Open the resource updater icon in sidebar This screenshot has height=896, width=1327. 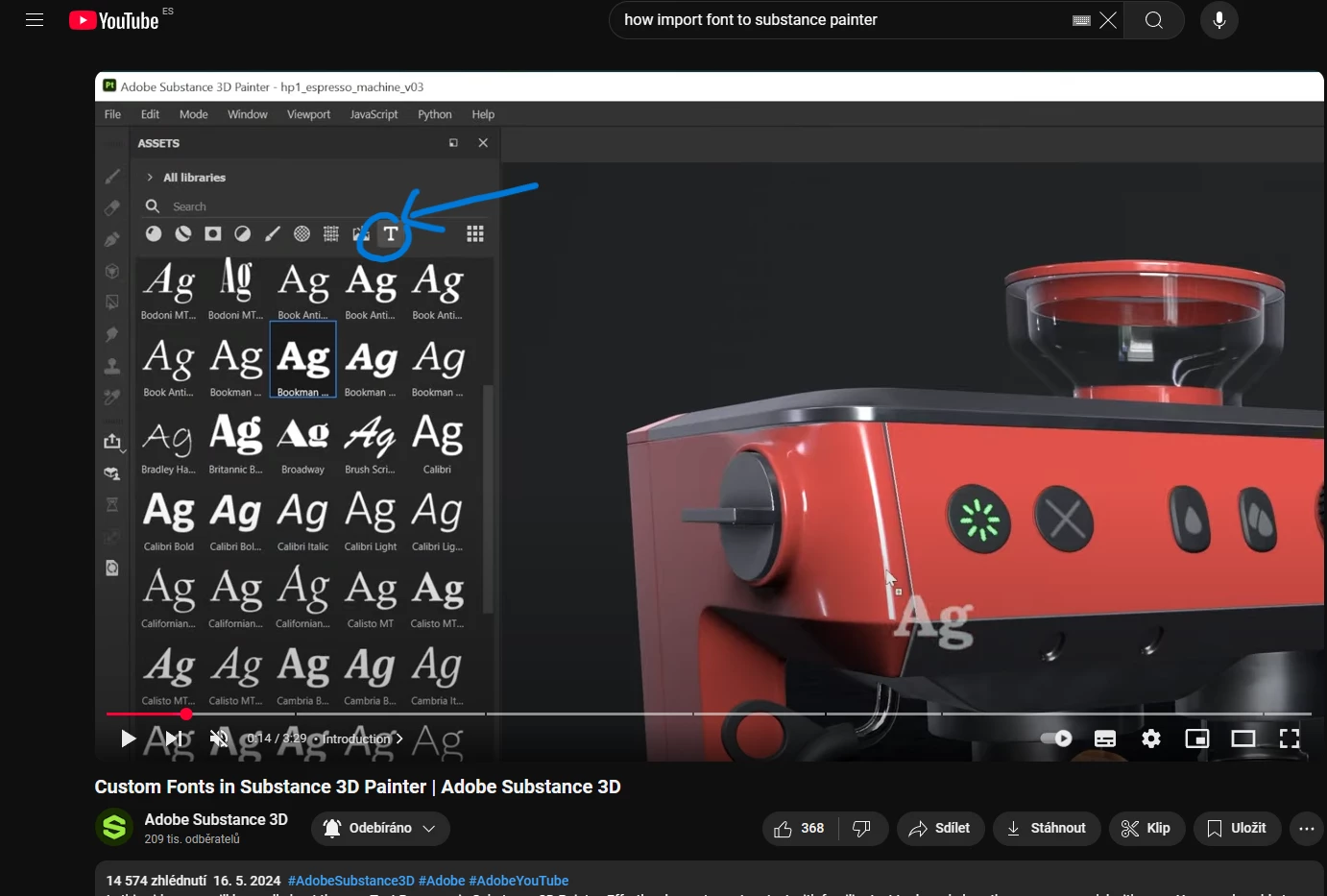tap(112, 568)
